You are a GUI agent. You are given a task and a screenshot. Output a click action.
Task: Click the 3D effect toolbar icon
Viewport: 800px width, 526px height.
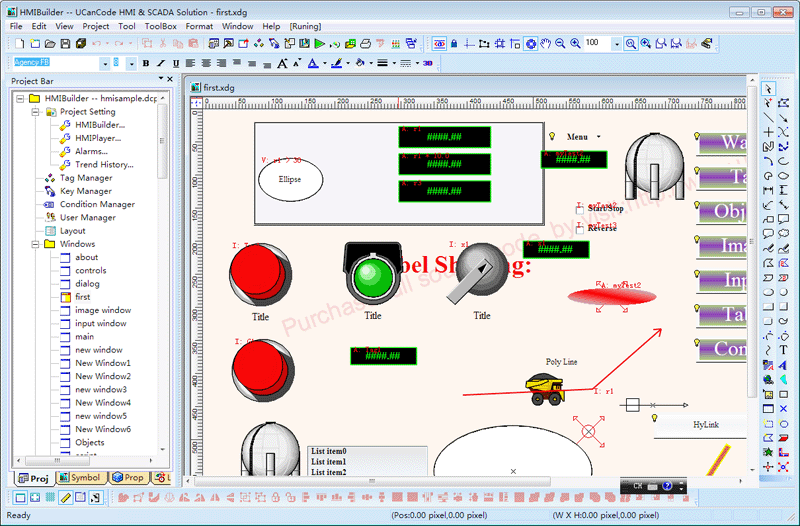point(427,63)
